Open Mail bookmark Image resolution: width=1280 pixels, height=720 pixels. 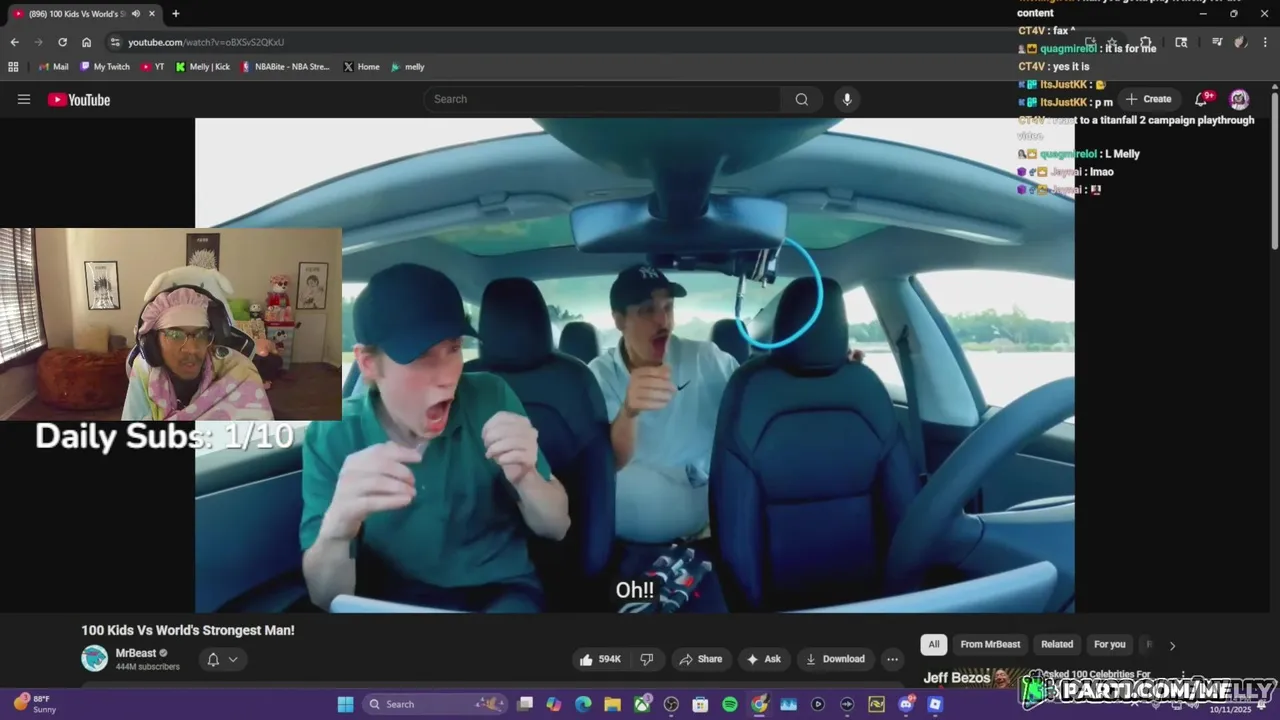[x=53, y=67]
